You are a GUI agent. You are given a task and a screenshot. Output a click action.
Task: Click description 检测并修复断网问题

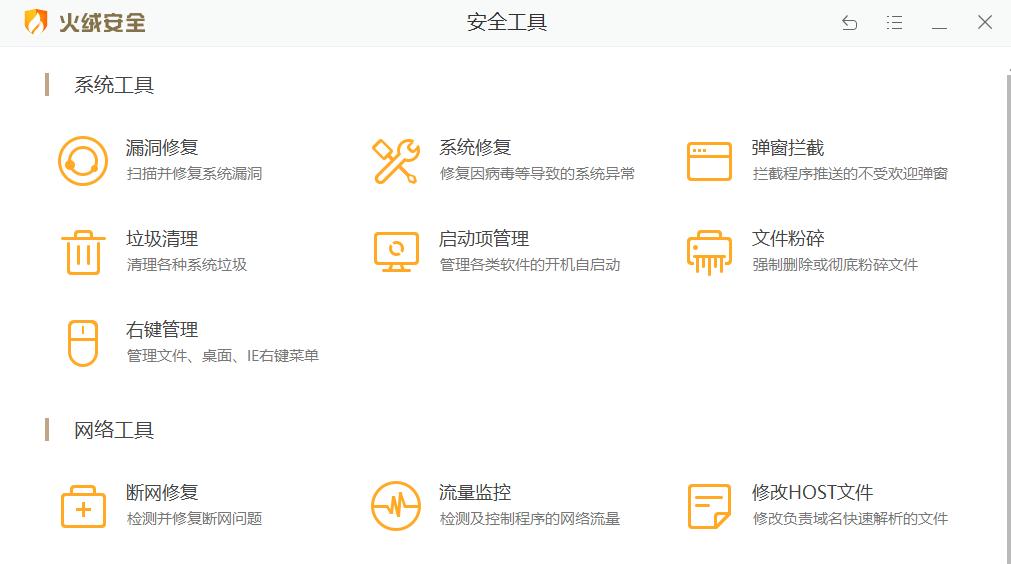click(194, 519)
